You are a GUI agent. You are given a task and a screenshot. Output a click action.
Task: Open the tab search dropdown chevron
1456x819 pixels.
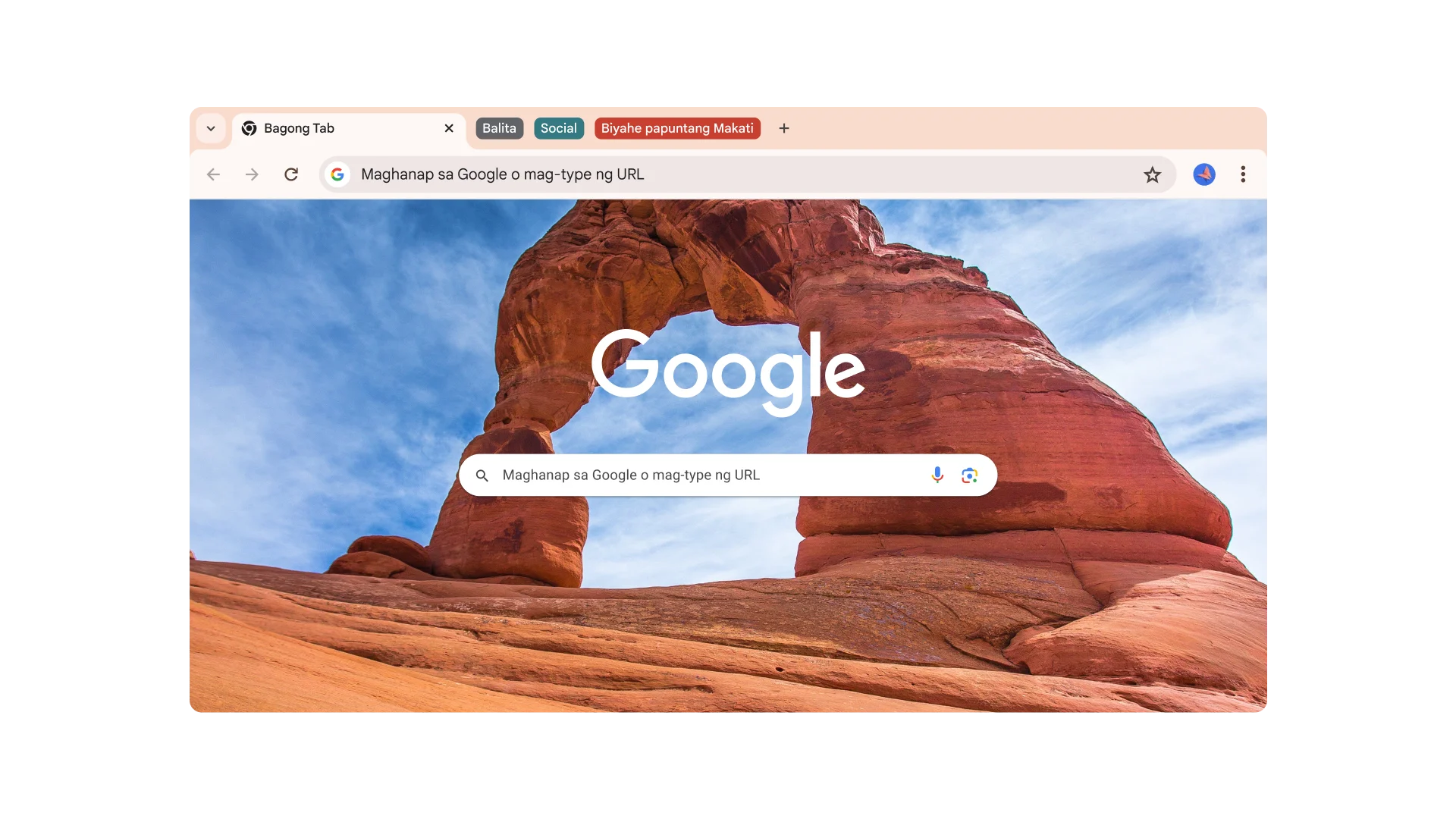point(211,128)
